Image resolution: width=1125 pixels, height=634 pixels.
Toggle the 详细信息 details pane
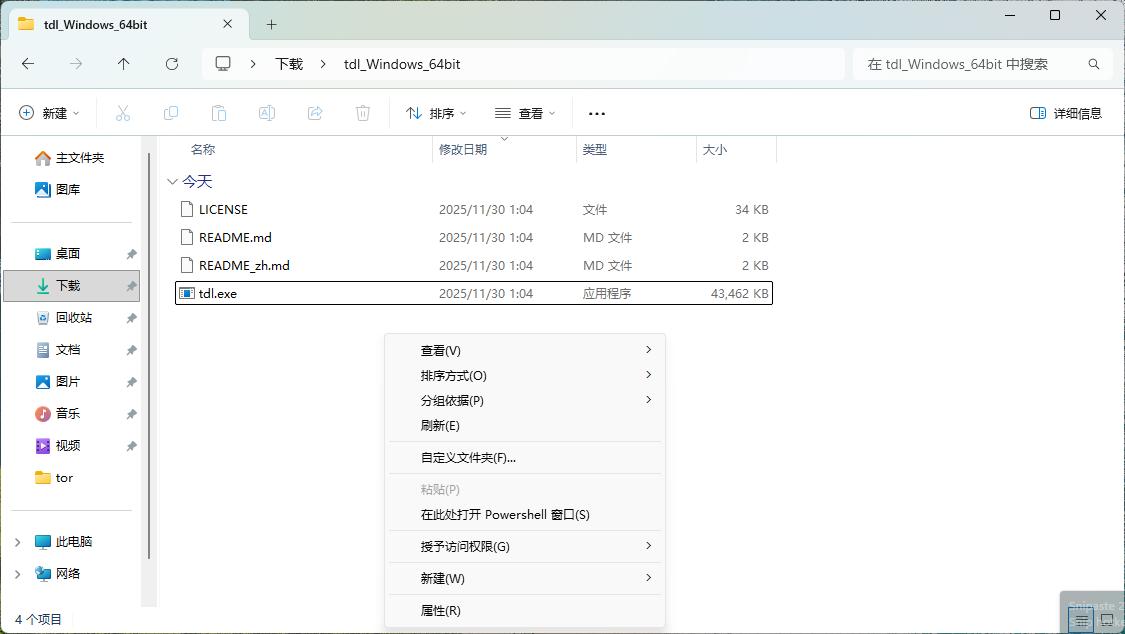point(1066,113)
